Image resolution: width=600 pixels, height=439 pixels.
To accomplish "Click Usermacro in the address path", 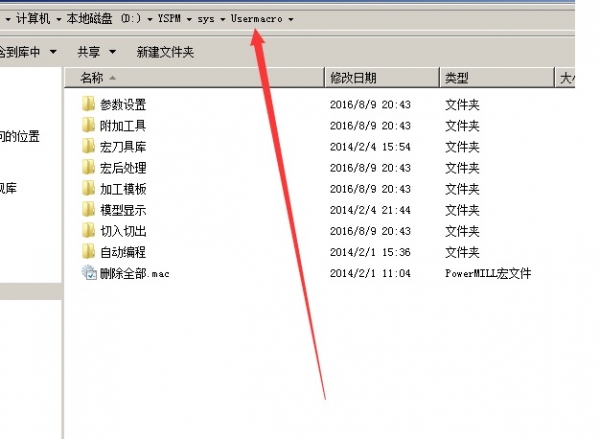I will (256, 18).
